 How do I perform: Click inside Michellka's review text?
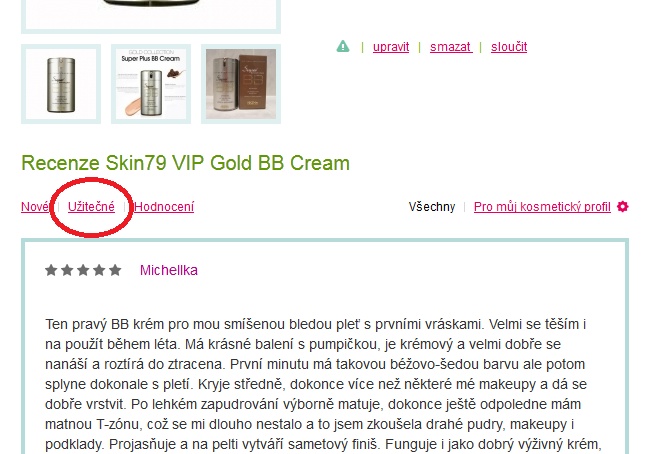(x=316, y=384)
